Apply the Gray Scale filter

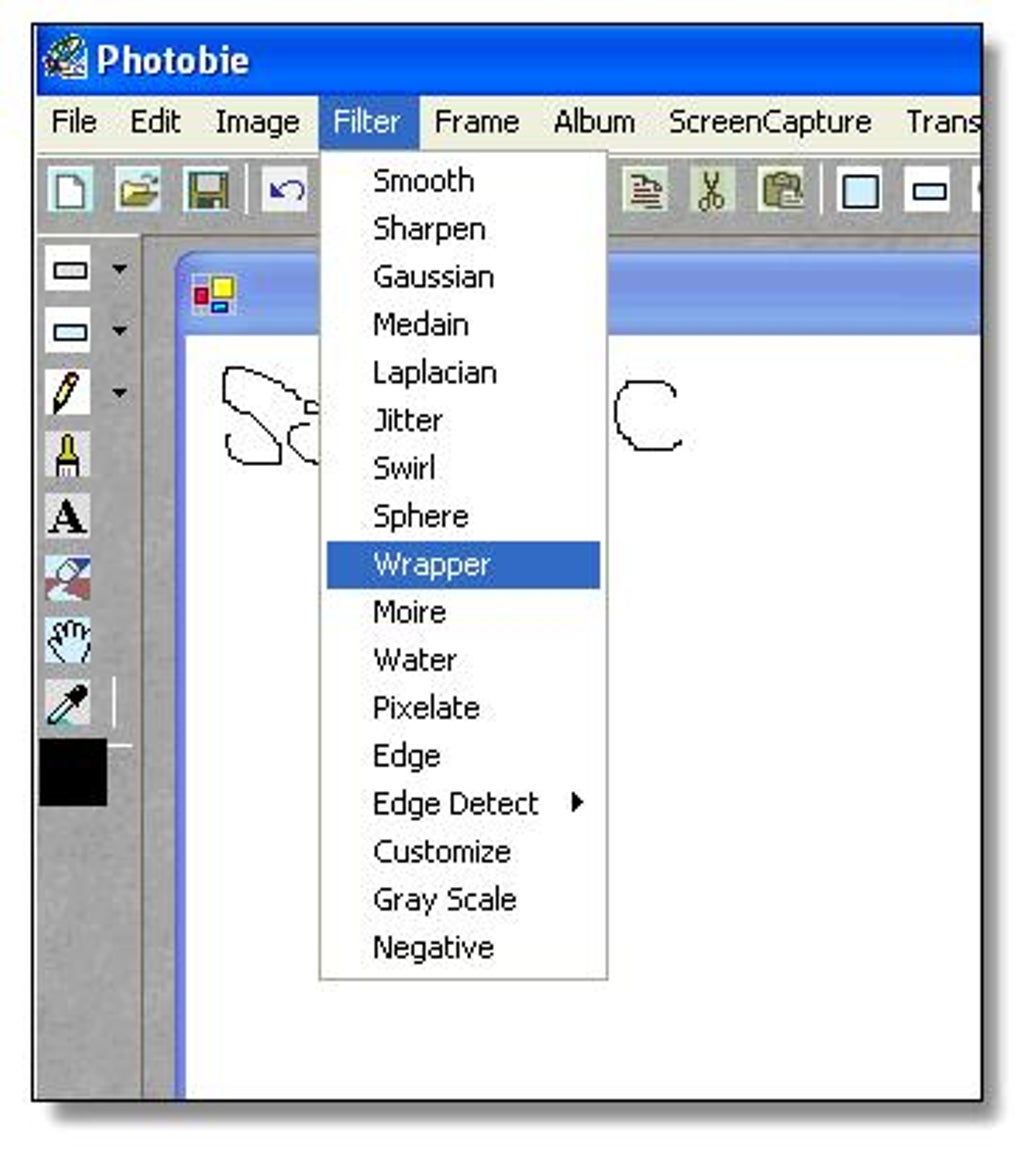tap(444, 899)
